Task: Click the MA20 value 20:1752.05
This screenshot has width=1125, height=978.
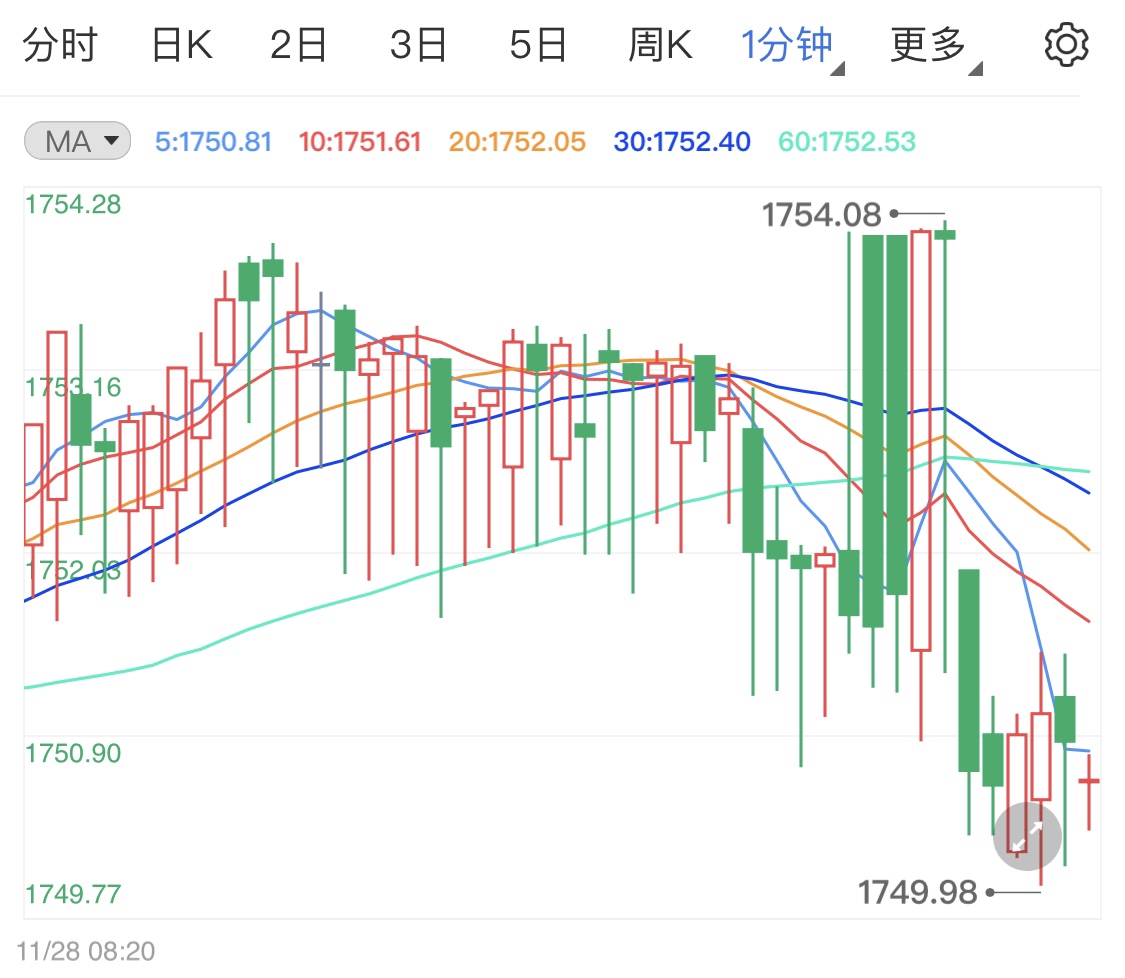Action: [517, 142]
